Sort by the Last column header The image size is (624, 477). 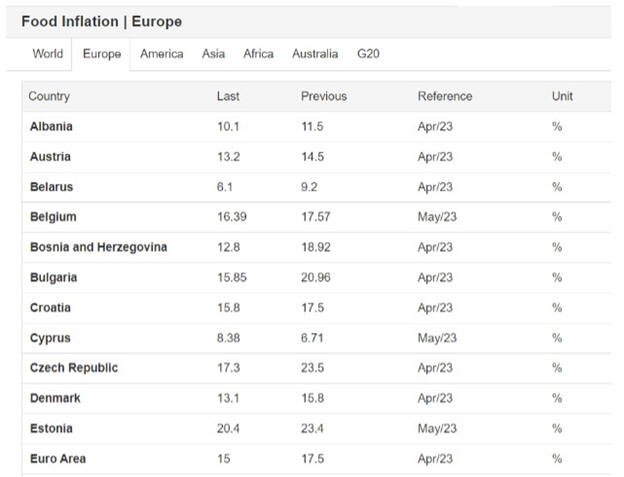click(x=228, y=96)
